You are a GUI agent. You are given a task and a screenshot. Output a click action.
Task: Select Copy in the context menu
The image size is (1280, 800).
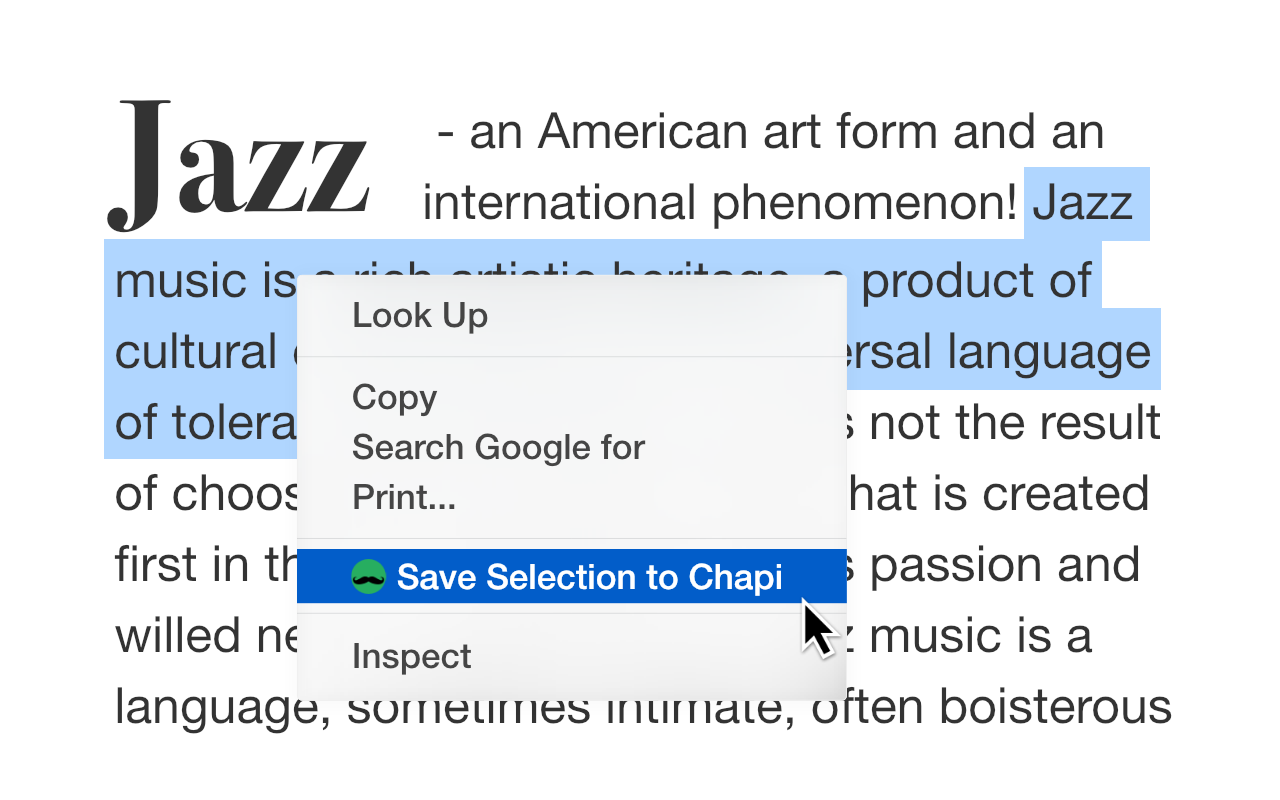394,398
